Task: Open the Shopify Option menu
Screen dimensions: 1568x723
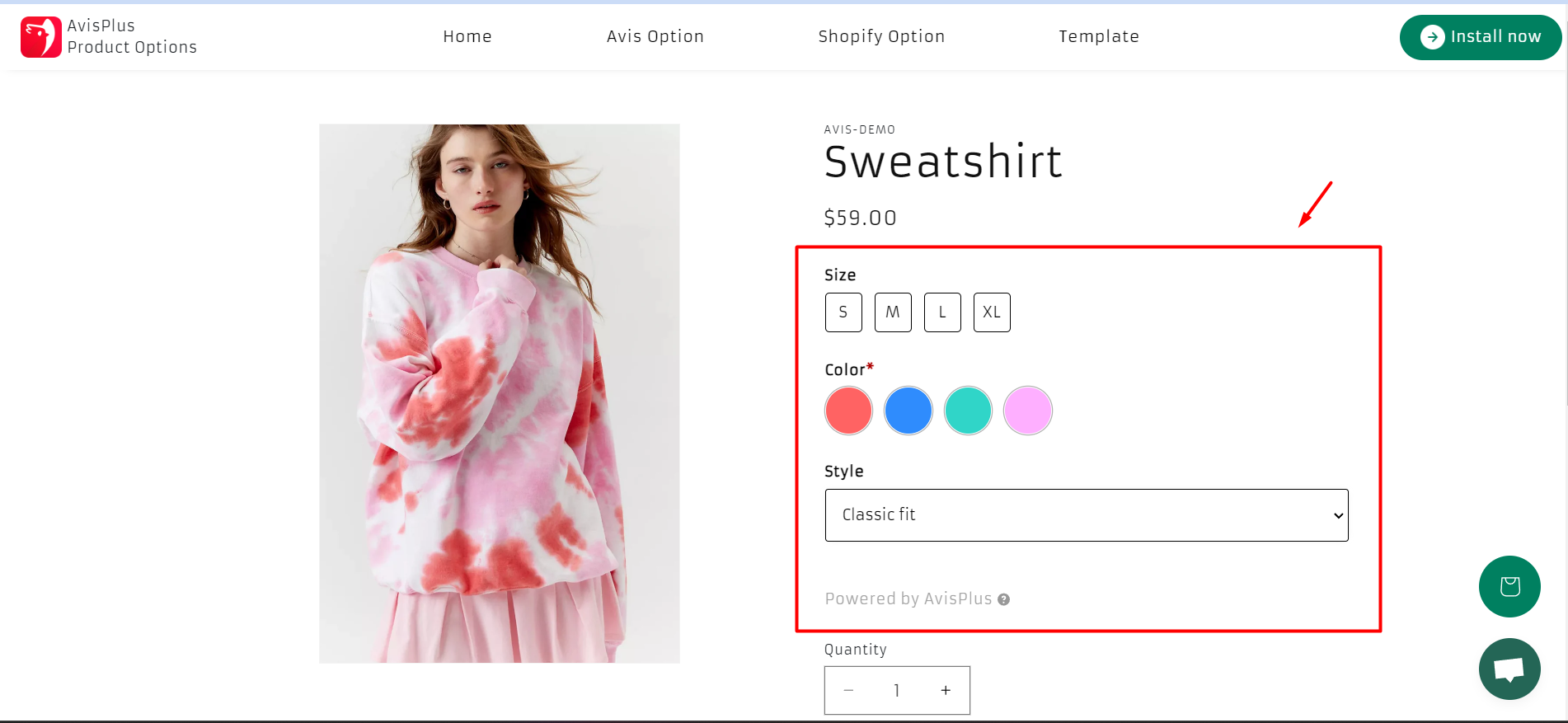Action: point(881,36)
